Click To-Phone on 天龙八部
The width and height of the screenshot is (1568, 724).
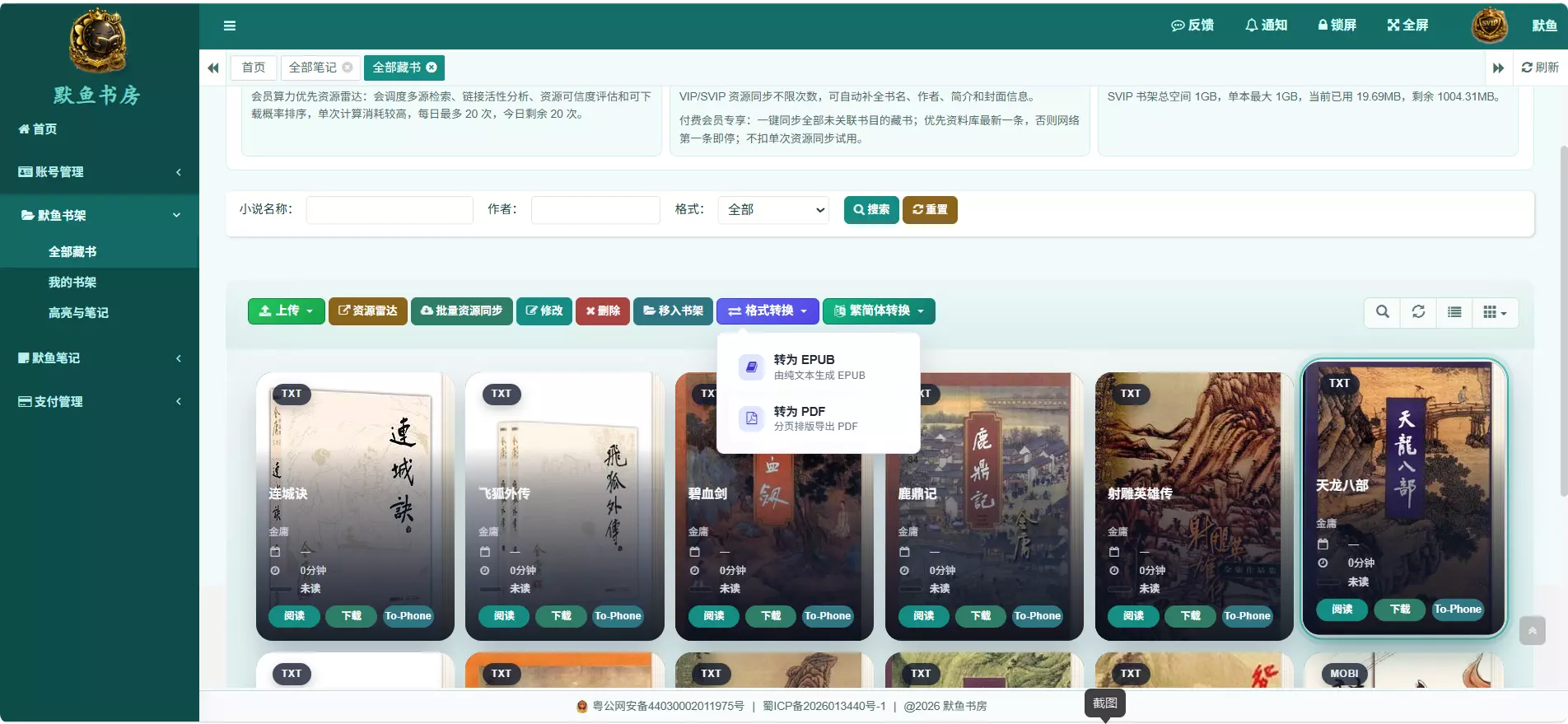click(x=1458, y=610)
